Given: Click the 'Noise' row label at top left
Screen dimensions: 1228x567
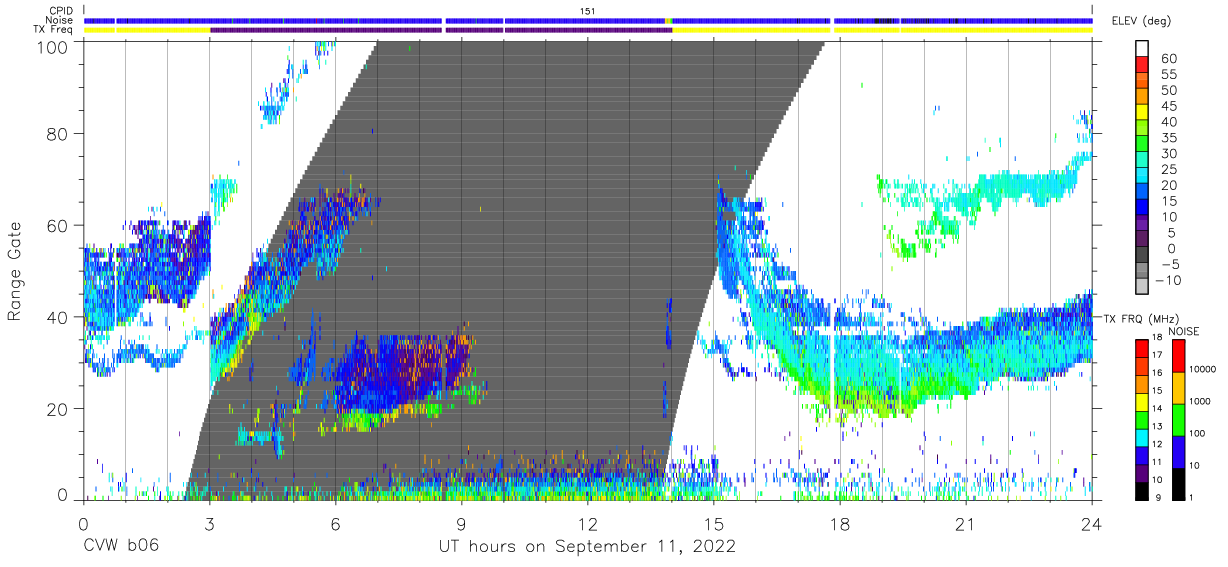Looking at the screenshot, I should (61, 20).
